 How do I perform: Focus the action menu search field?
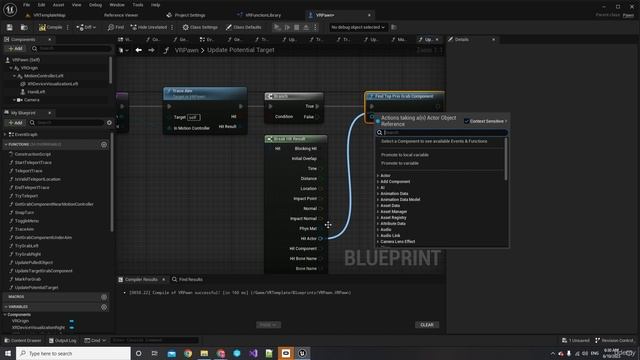click(x=442, y=133)
